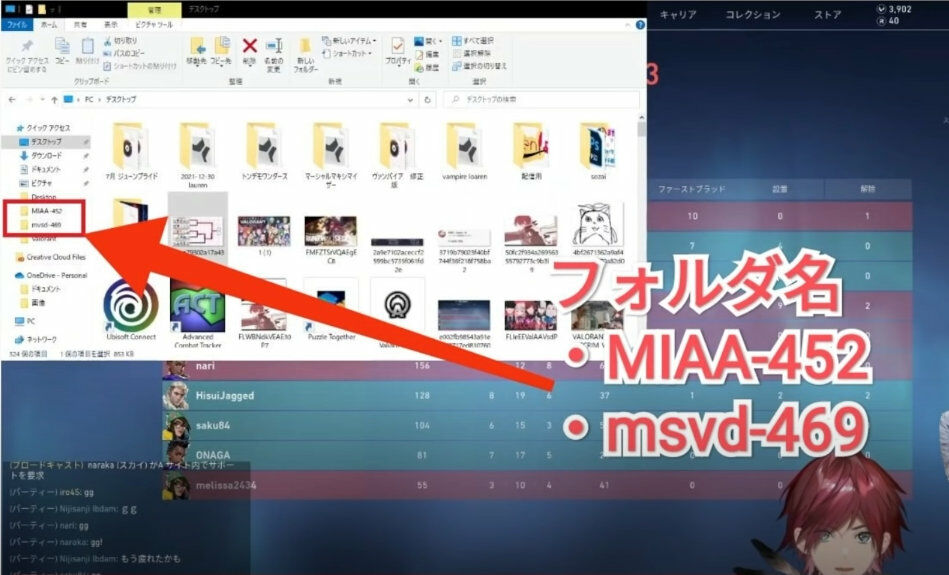This screenshot has height=575, width=949.
Task: Open the Shortcut (ショートカット) dropdown in ribbon
Action: tap(346, 54)
